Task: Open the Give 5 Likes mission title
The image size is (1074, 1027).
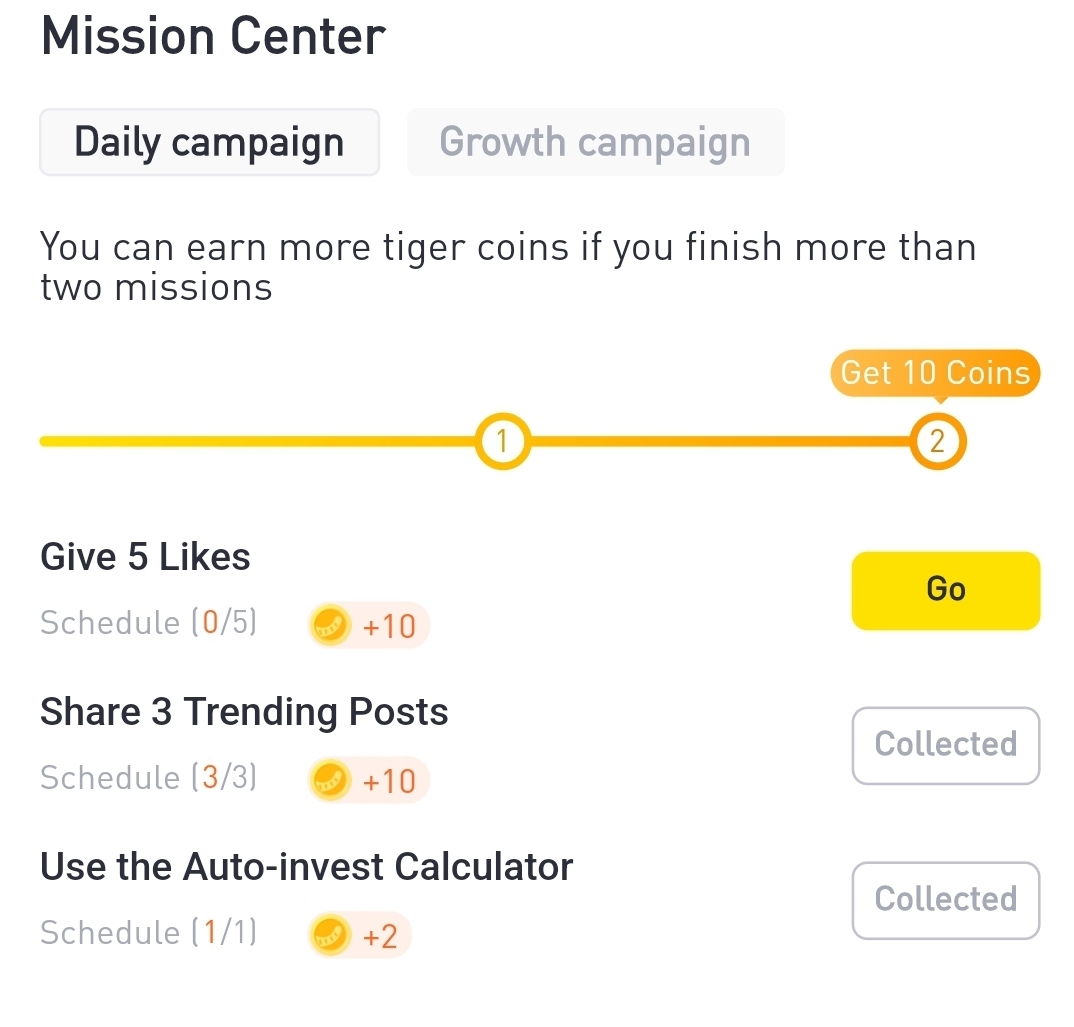Action: point(145,557)
